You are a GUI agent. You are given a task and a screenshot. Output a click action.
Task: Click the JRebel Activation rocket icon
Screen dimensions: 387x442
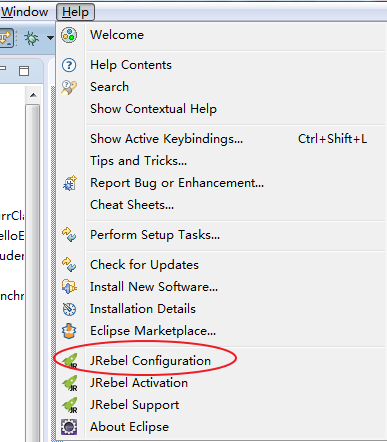click(70, 383)
